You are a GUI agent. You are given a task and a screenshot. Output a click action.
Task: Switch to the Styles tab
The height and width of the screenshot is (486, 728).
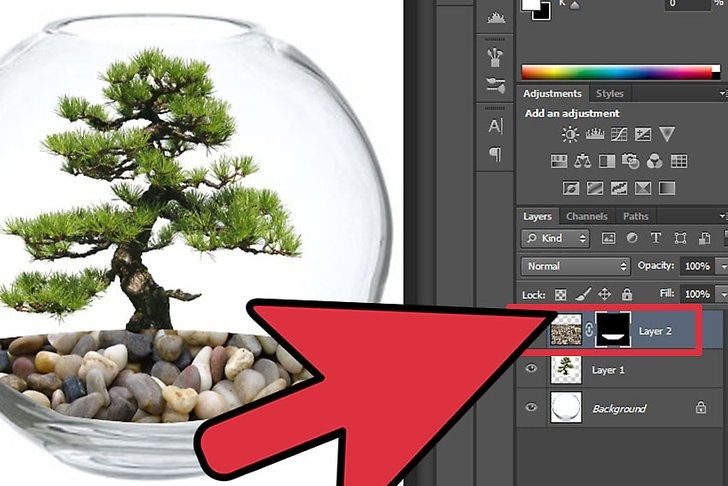coord(608,93)
